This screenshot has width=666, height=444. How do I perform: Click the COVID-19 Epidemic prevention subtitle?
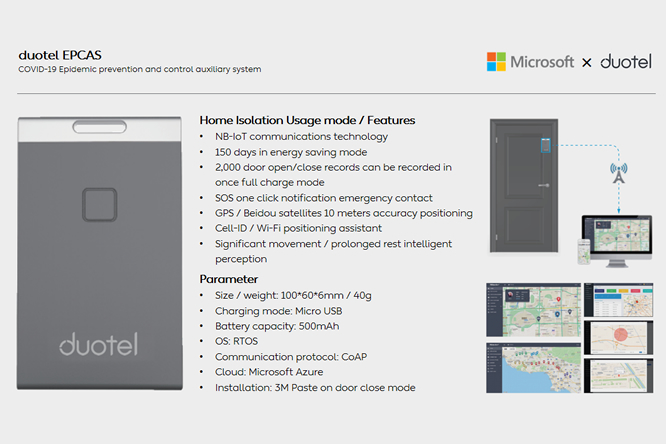pos(140,69)
